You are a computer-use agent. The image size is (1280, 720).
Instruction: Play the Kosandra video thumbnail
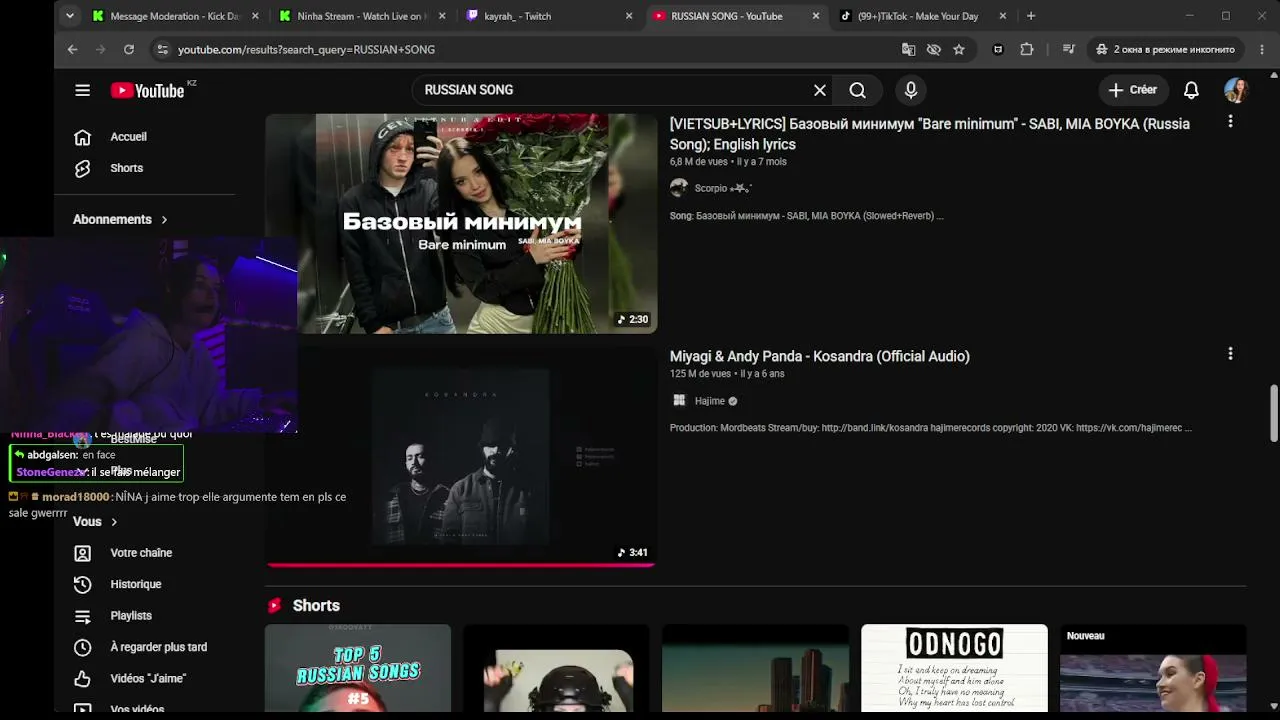click(461, 457)
